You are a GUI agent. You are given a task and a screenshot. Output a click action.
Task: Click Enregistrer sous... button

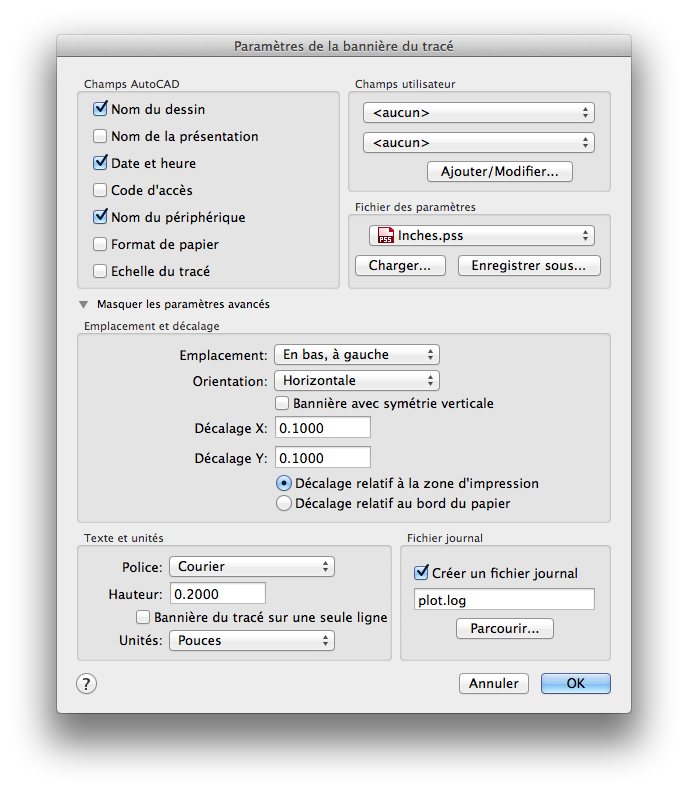[x=529, y=266]
